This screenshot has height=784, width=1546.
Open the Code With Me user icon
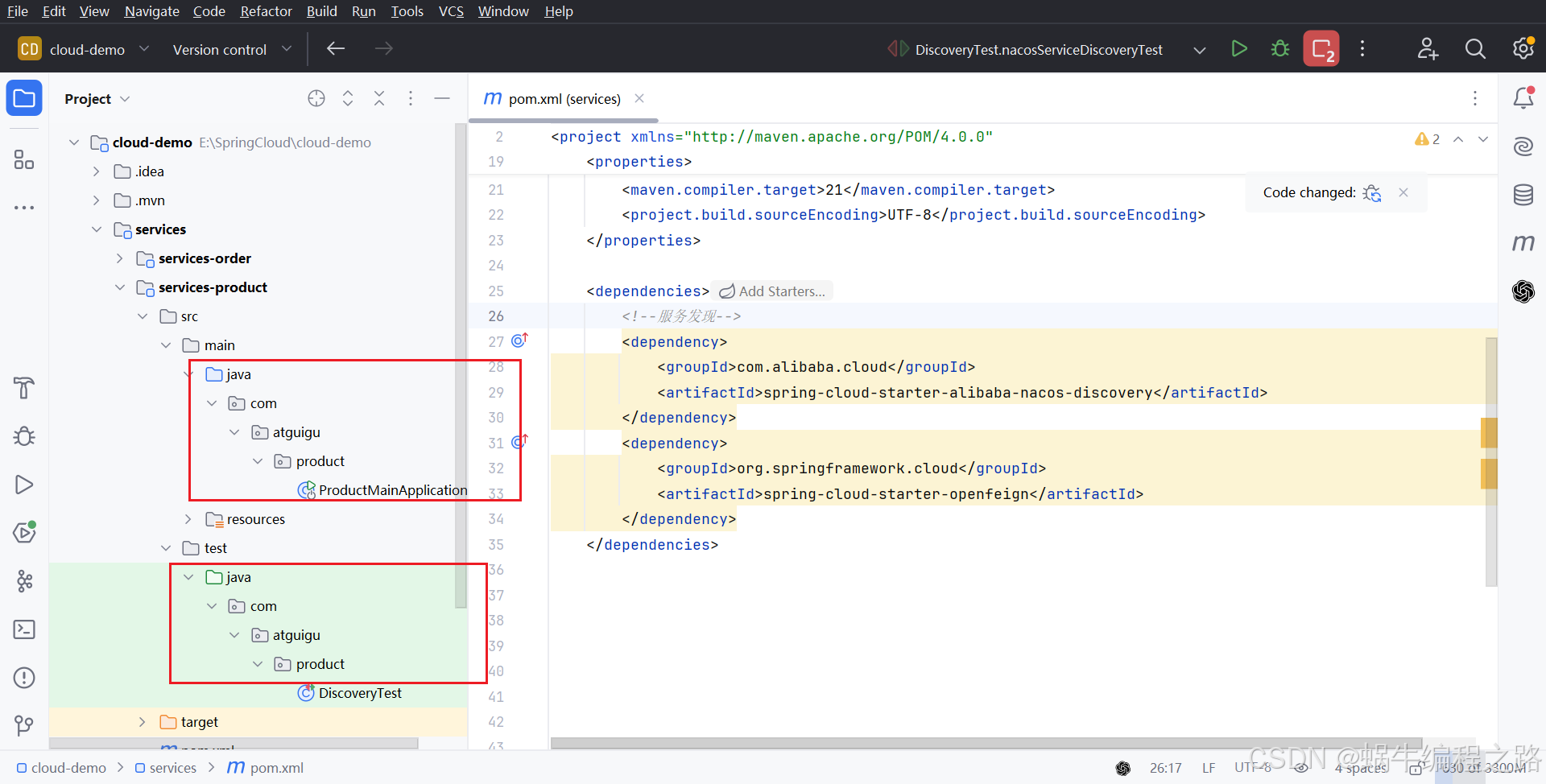point(1428,49)
